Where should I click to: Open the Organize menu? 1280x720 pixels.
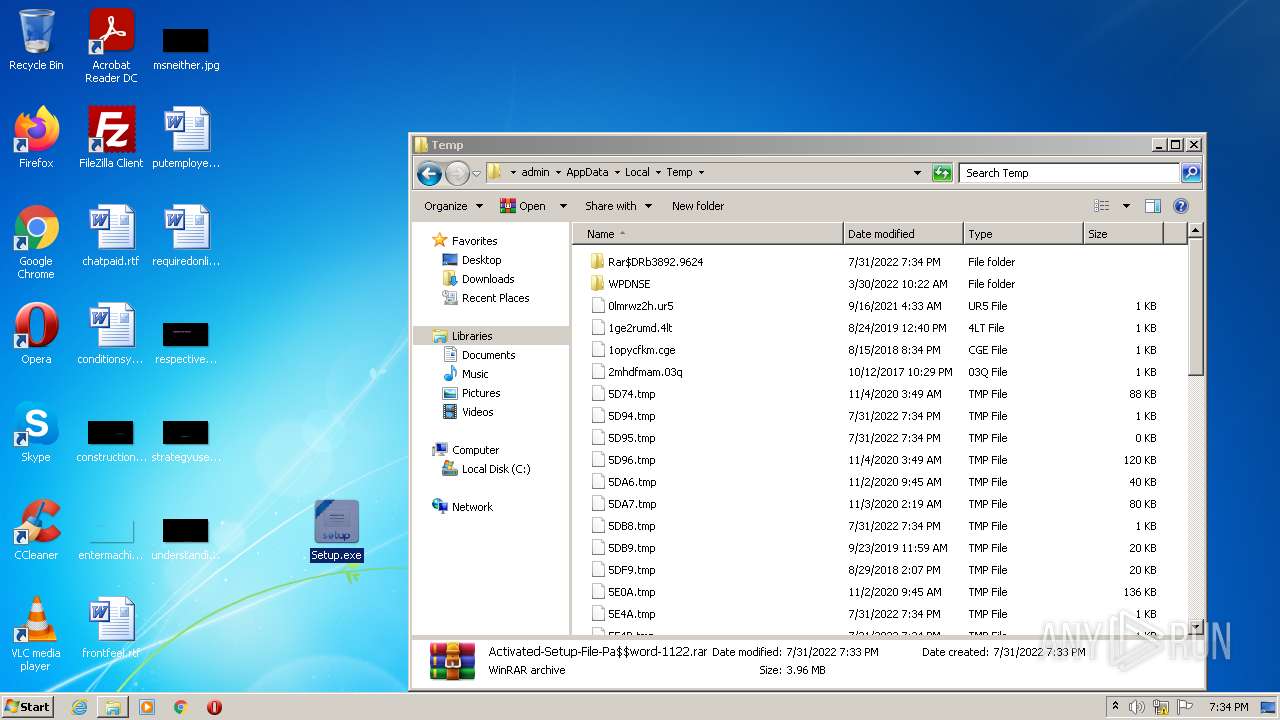pyautogui.click(x=453, y=206)
